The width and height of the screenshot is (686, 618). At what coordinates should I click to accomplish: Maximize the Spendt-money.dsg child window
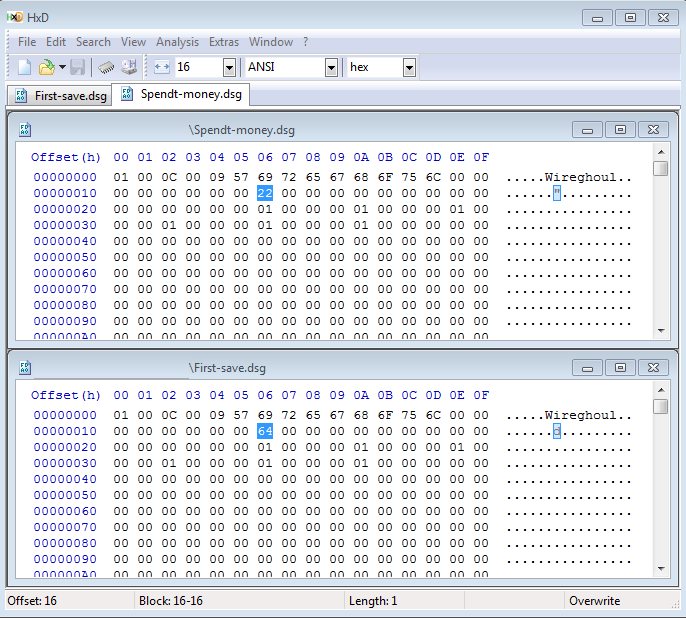tap(620, 130)
